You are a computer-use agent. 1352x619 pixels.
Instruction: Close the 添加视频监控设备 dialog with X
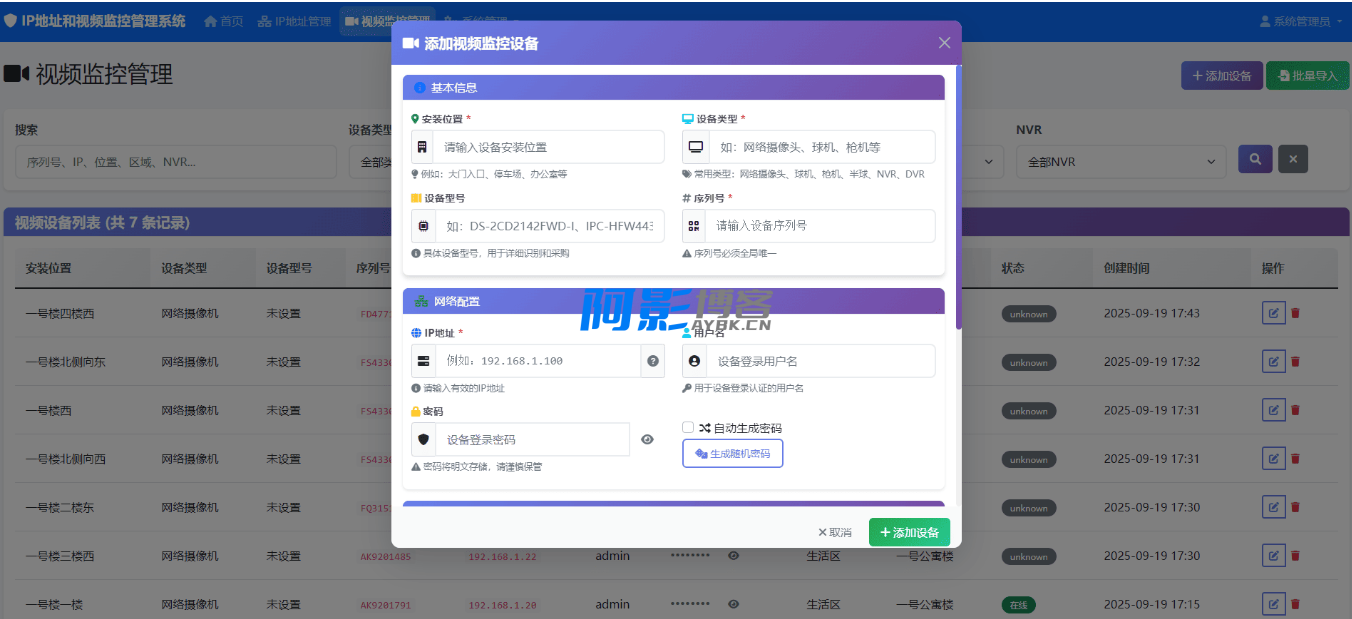tap(944, 43)
